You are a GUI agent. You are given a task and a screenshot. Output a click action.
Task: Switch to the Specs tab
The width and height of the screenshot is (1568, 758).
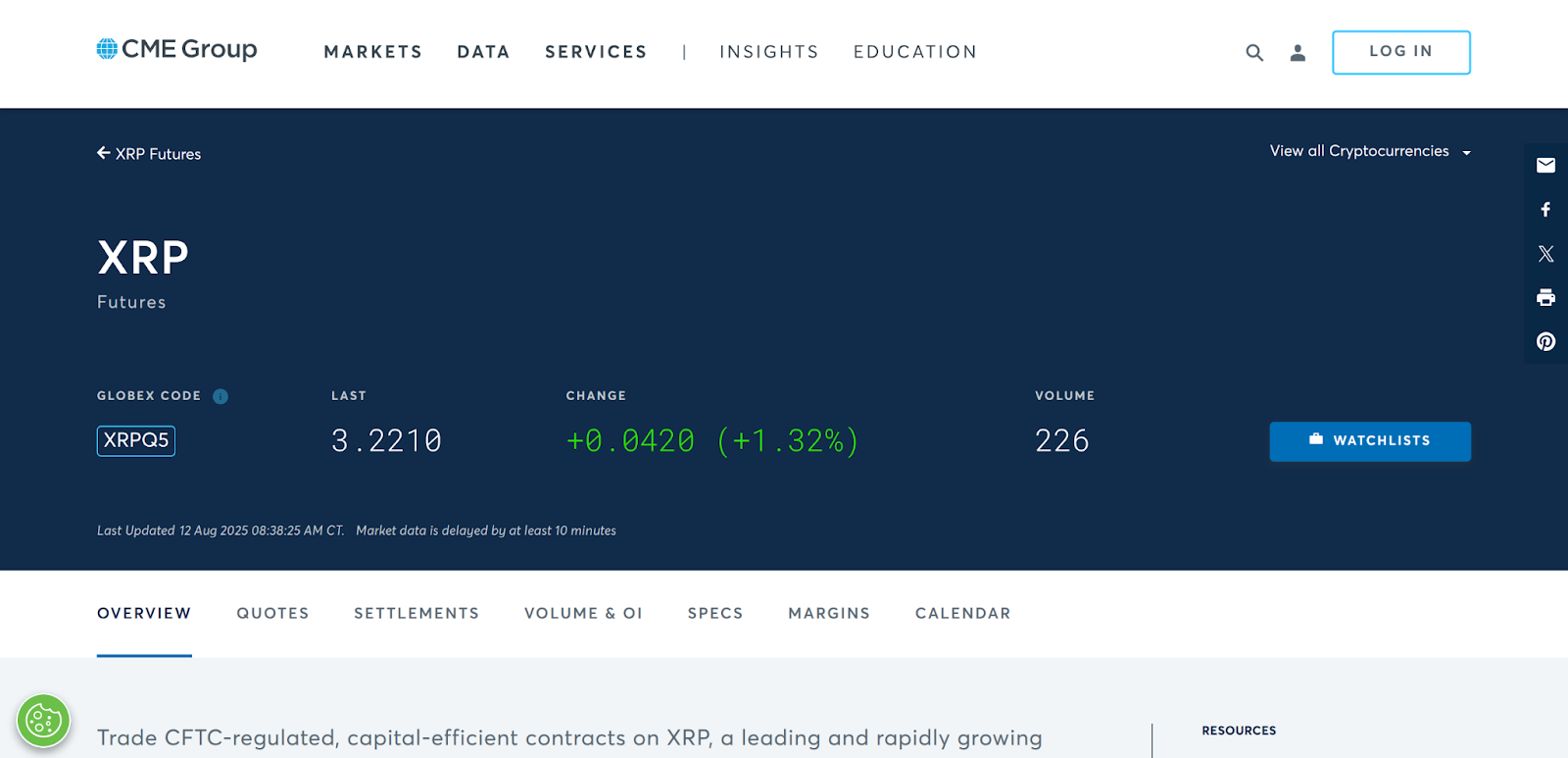(x=715, y=614)
